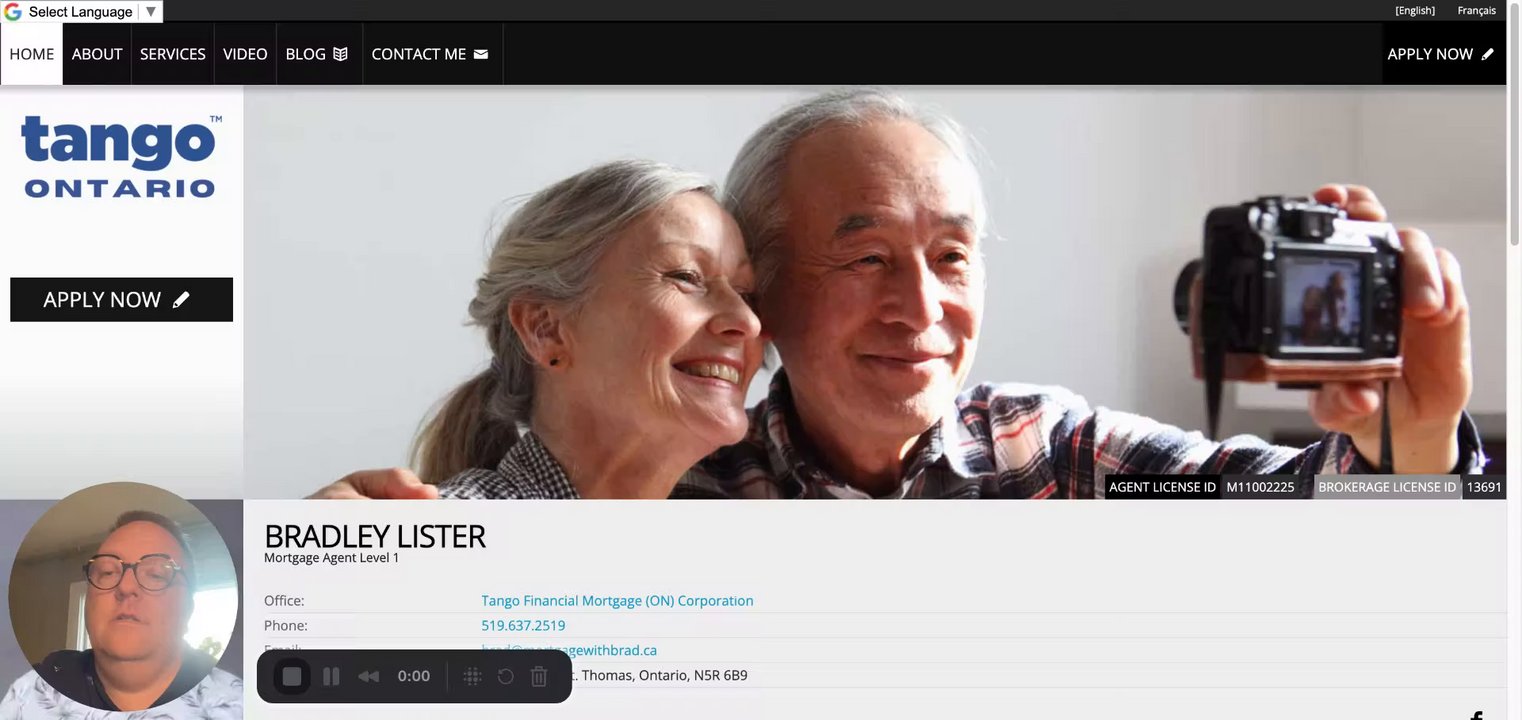The width and height of the screenshot is (1522, 720).
Task: Click APPLY NOW in the top navigation
Action: [1441, 54]
